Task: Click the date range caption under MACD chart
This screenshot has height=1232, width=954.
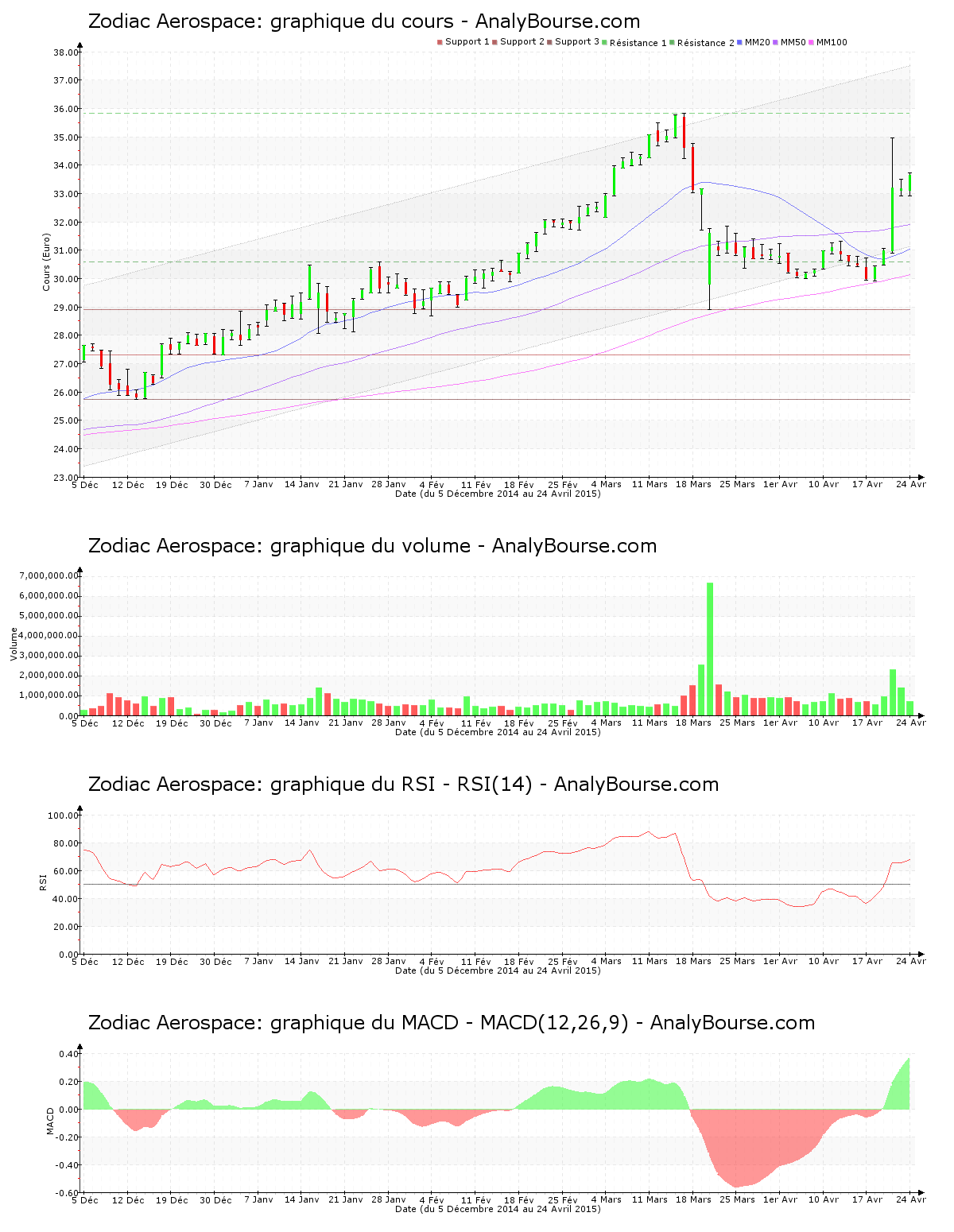Action: (498, 1209)
